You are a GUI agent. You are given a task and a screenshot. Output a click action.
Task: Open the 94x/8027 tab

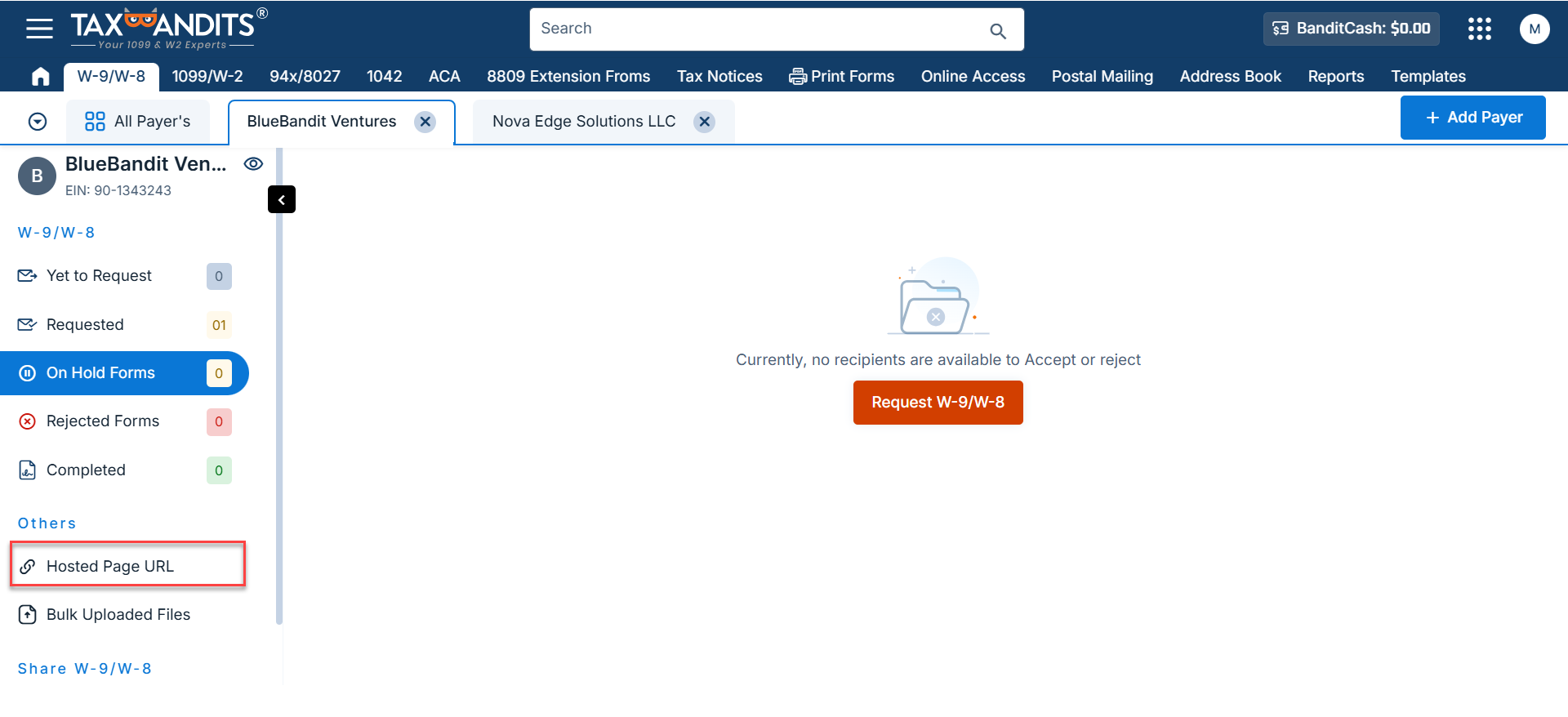[x=305, y=77]
